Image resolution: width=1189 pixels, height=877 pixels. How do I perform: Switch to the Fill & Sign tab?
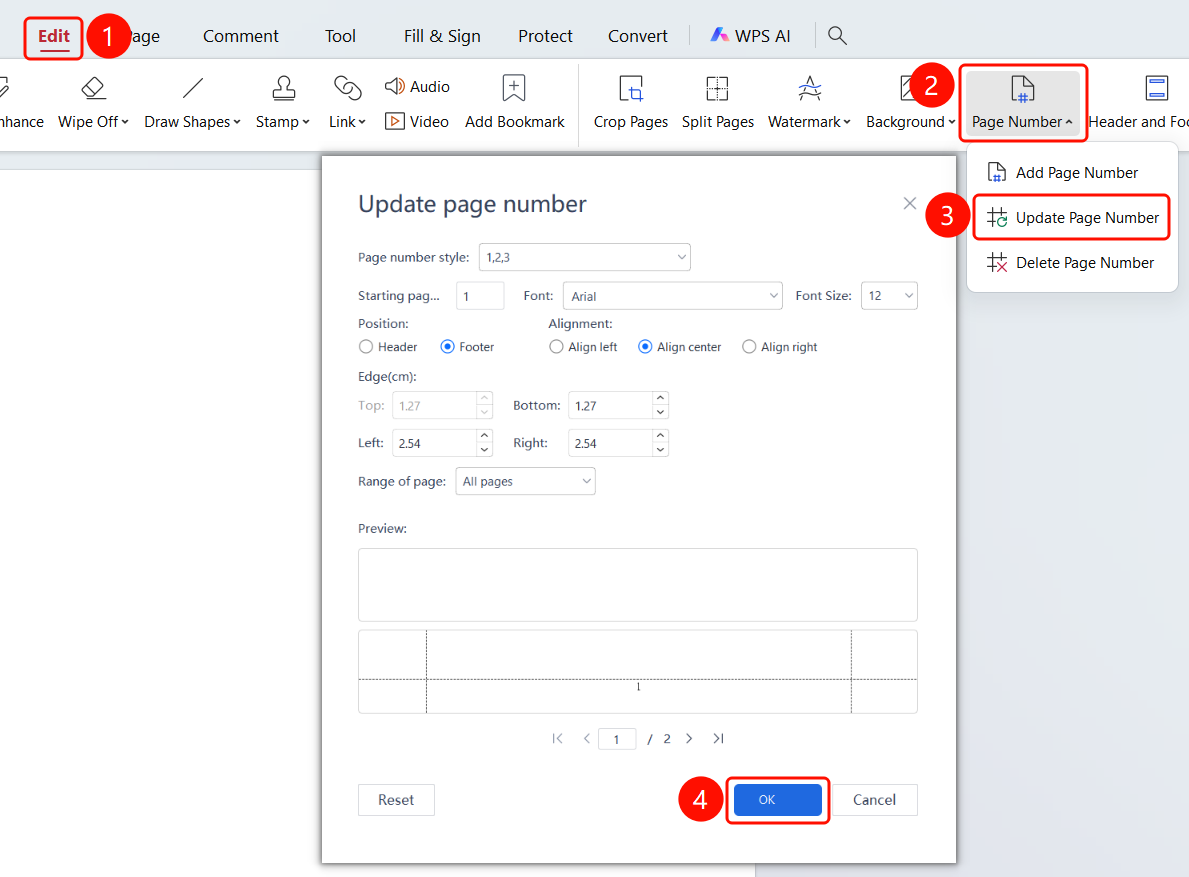442,36
